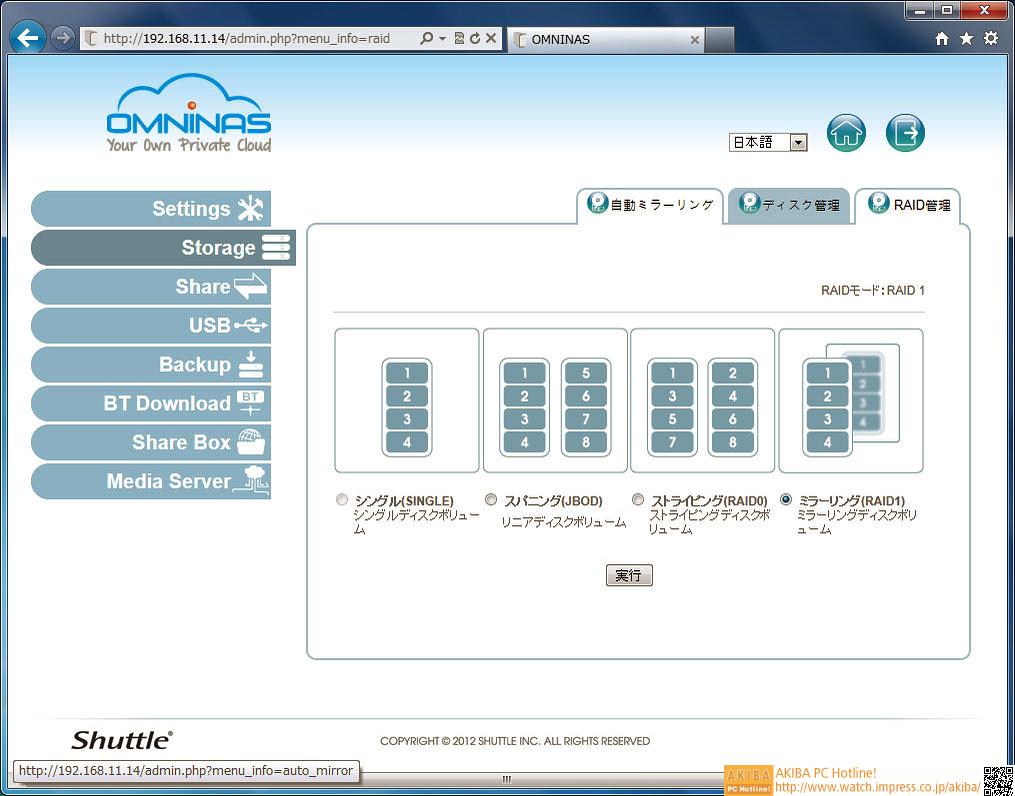Click the logout door icon
This screenshot has width=1015, height=796.
pos(905,133)
